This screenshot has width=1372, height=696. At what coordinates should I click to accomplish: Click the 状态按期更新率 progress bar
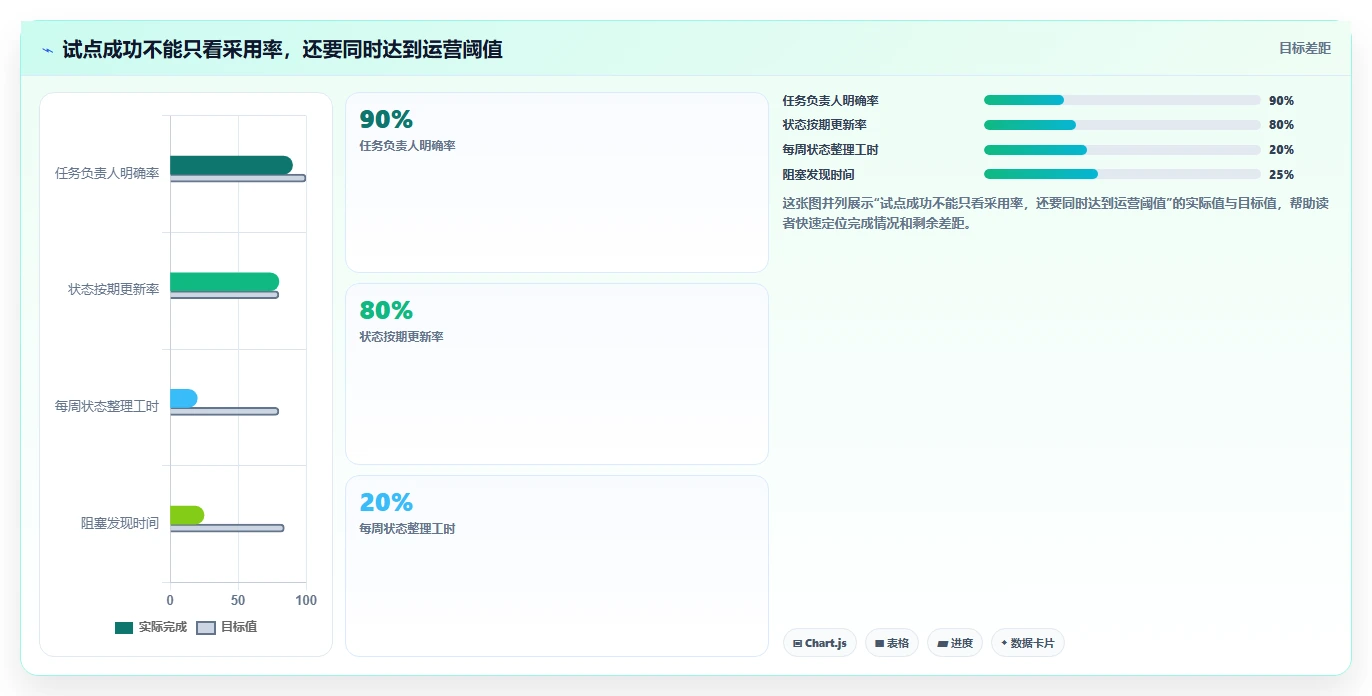coord(1122,125)
